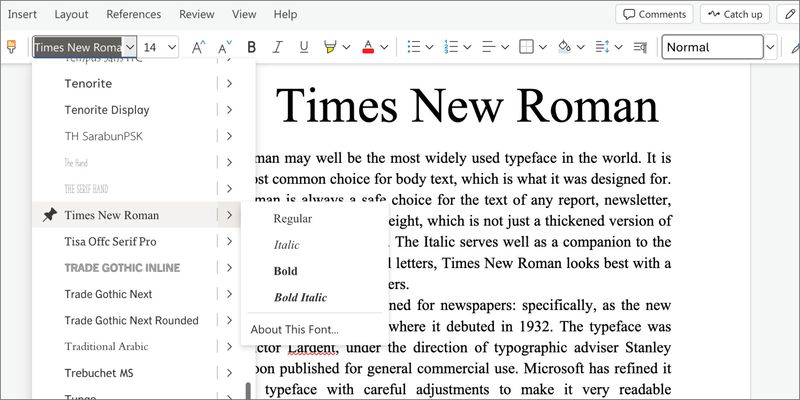Collapse the font name dropdown arrow
Screen dimensions: 800x400
[x=130, y=47]
